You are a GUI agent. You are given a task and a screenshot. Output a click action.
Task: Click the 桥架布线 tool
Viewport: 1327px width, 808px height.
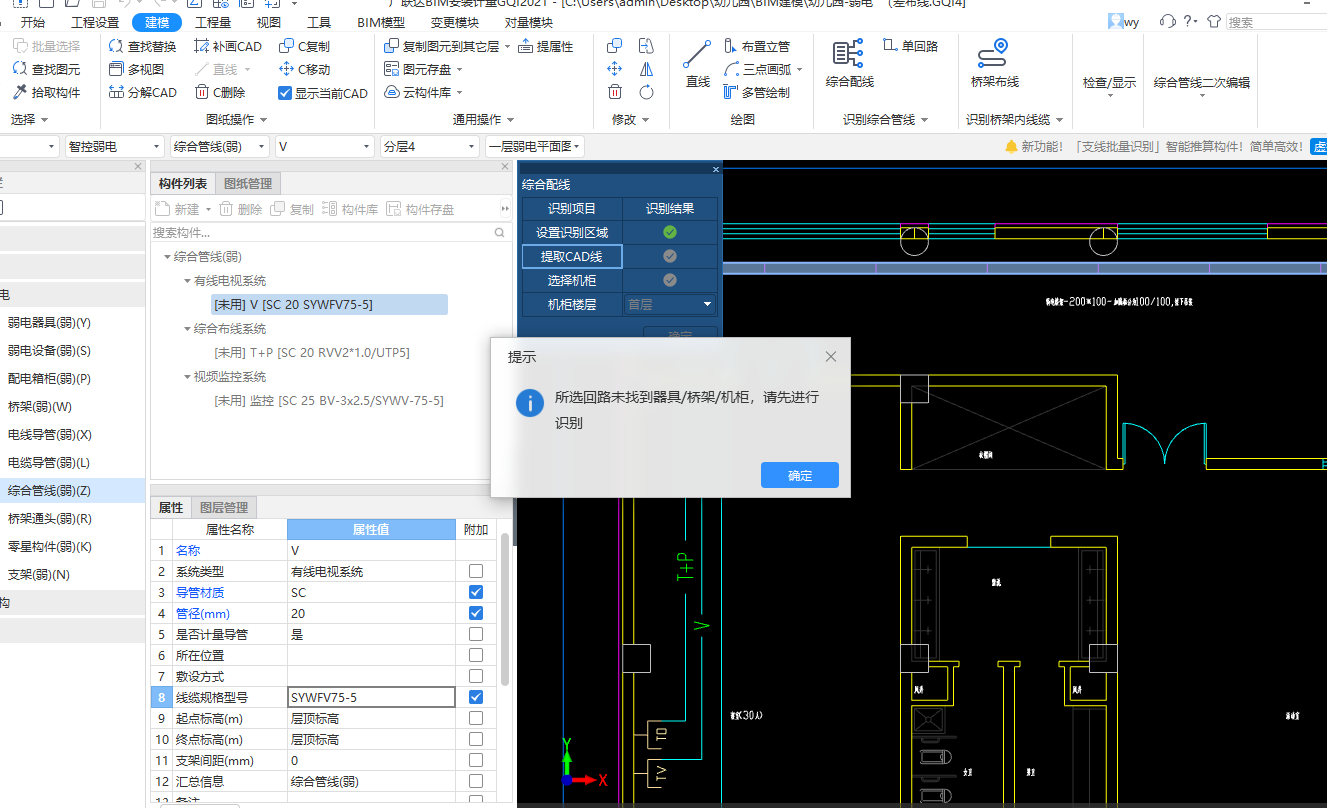point(994,64)
